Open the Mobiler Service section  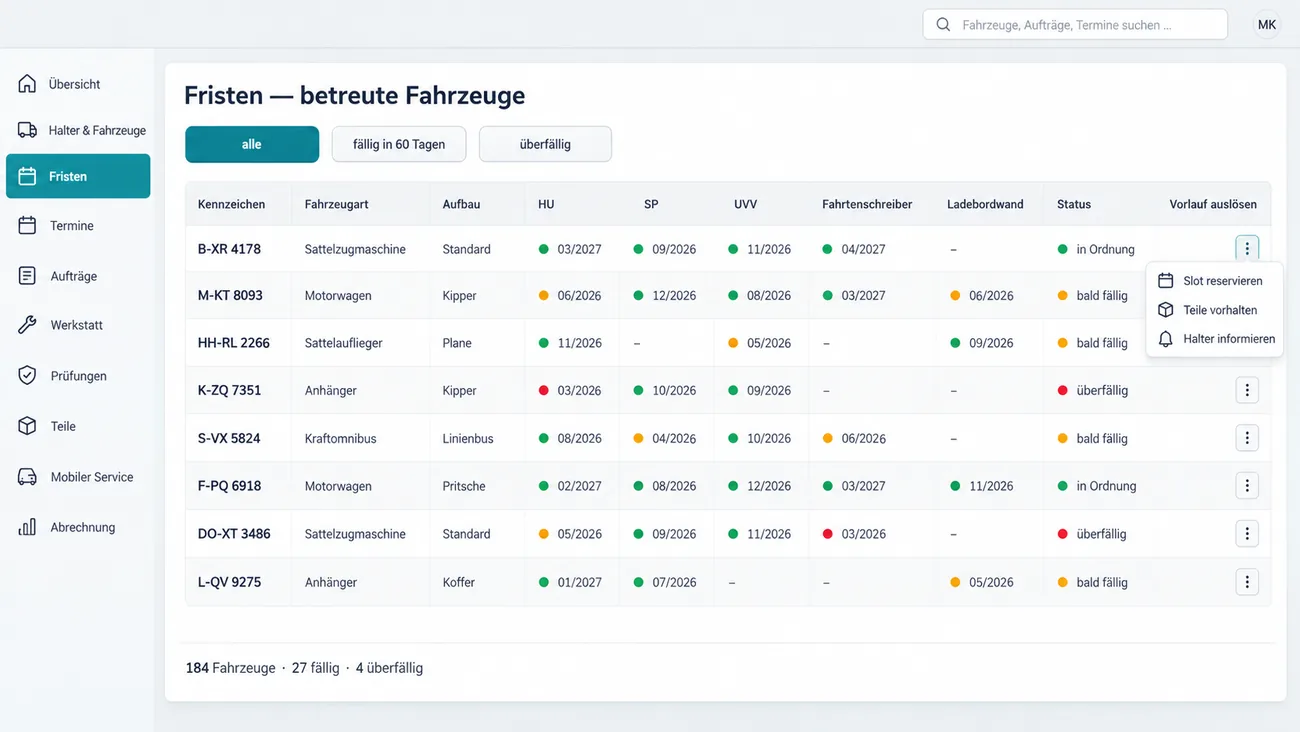coord(78,477)
